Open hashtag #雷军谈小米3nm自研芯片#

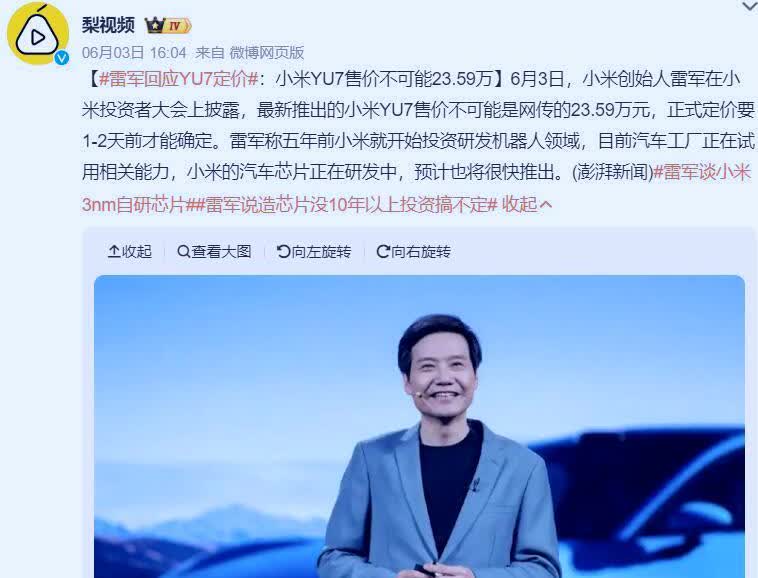pos(416,188)
